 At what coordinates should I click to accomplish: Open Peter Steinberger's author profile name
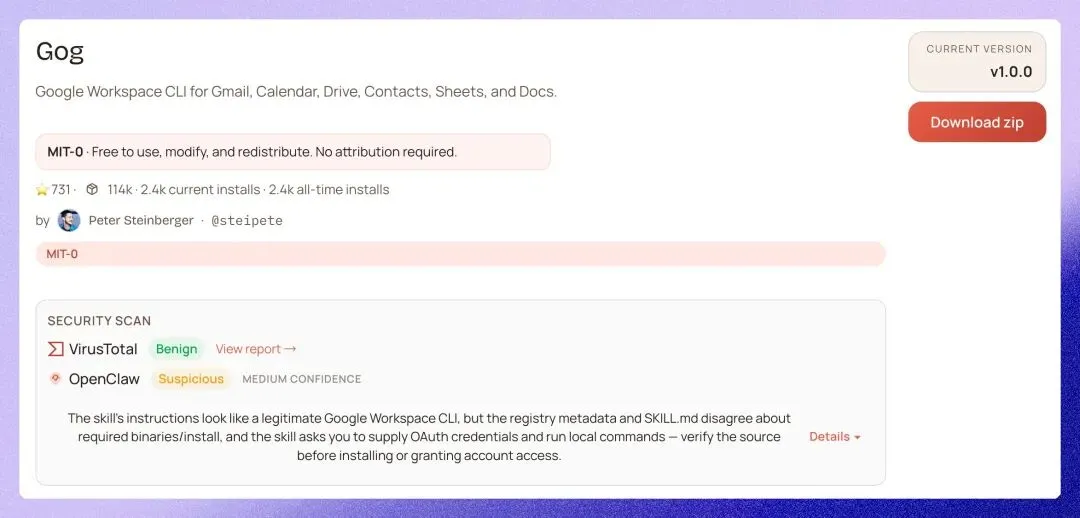click(141, 220)
